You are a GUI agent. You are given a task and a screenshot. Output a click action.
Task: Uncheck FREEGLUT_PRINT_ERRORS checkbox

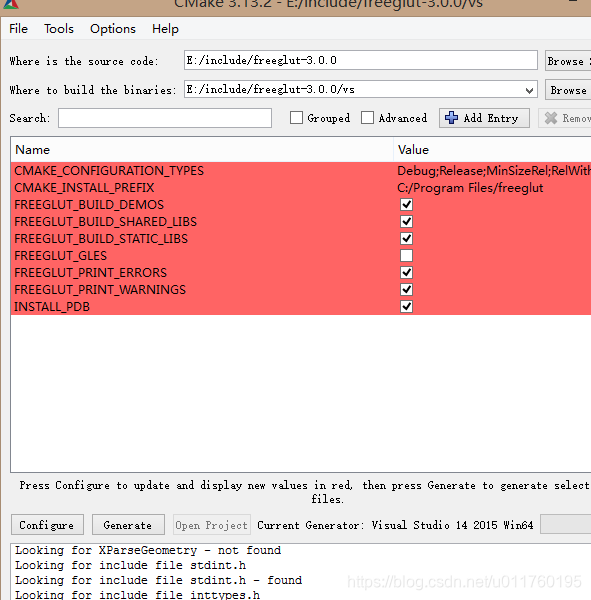coord(406,272)
